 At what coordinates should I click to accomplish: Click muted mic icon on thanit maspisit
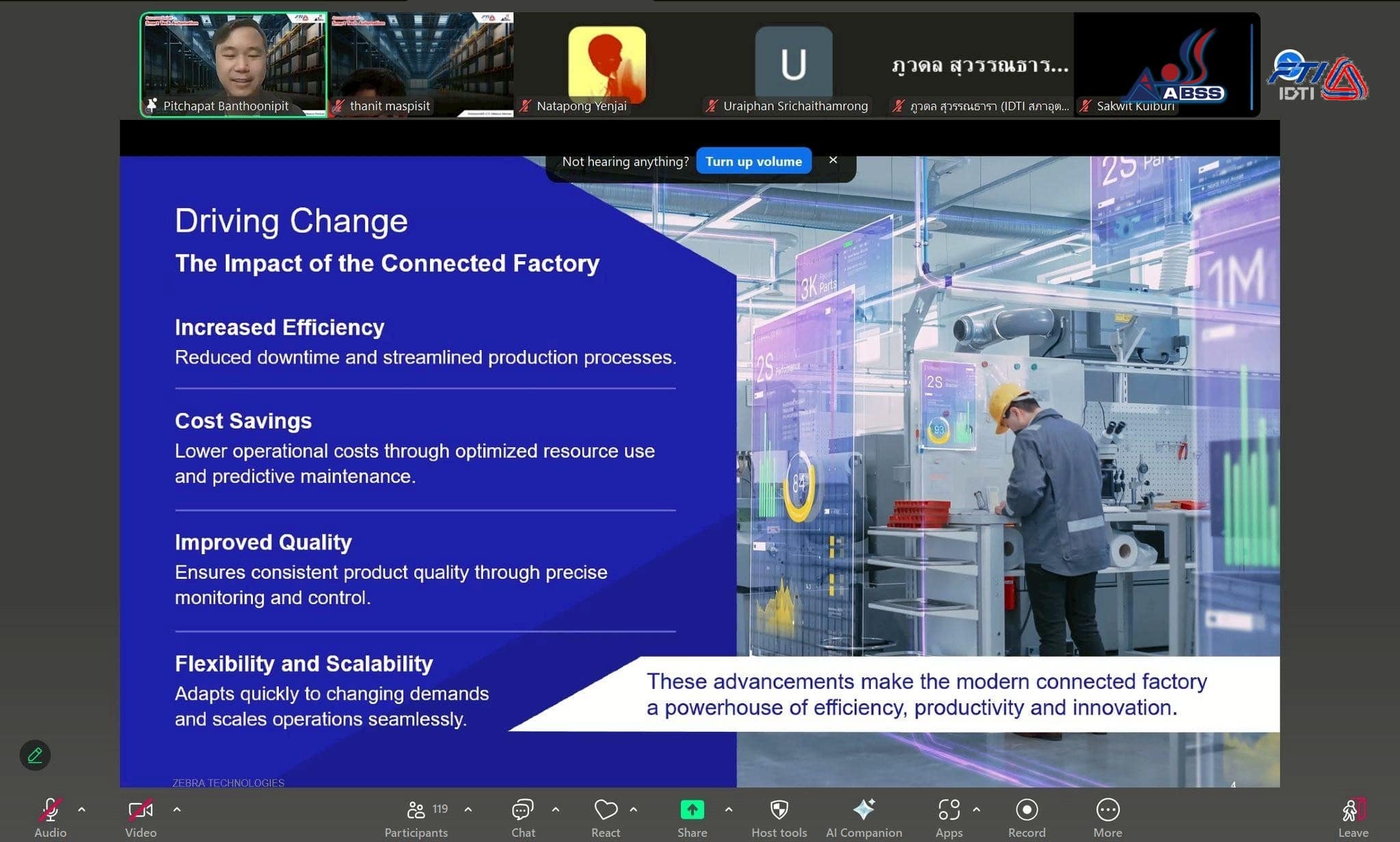[339, 106]
